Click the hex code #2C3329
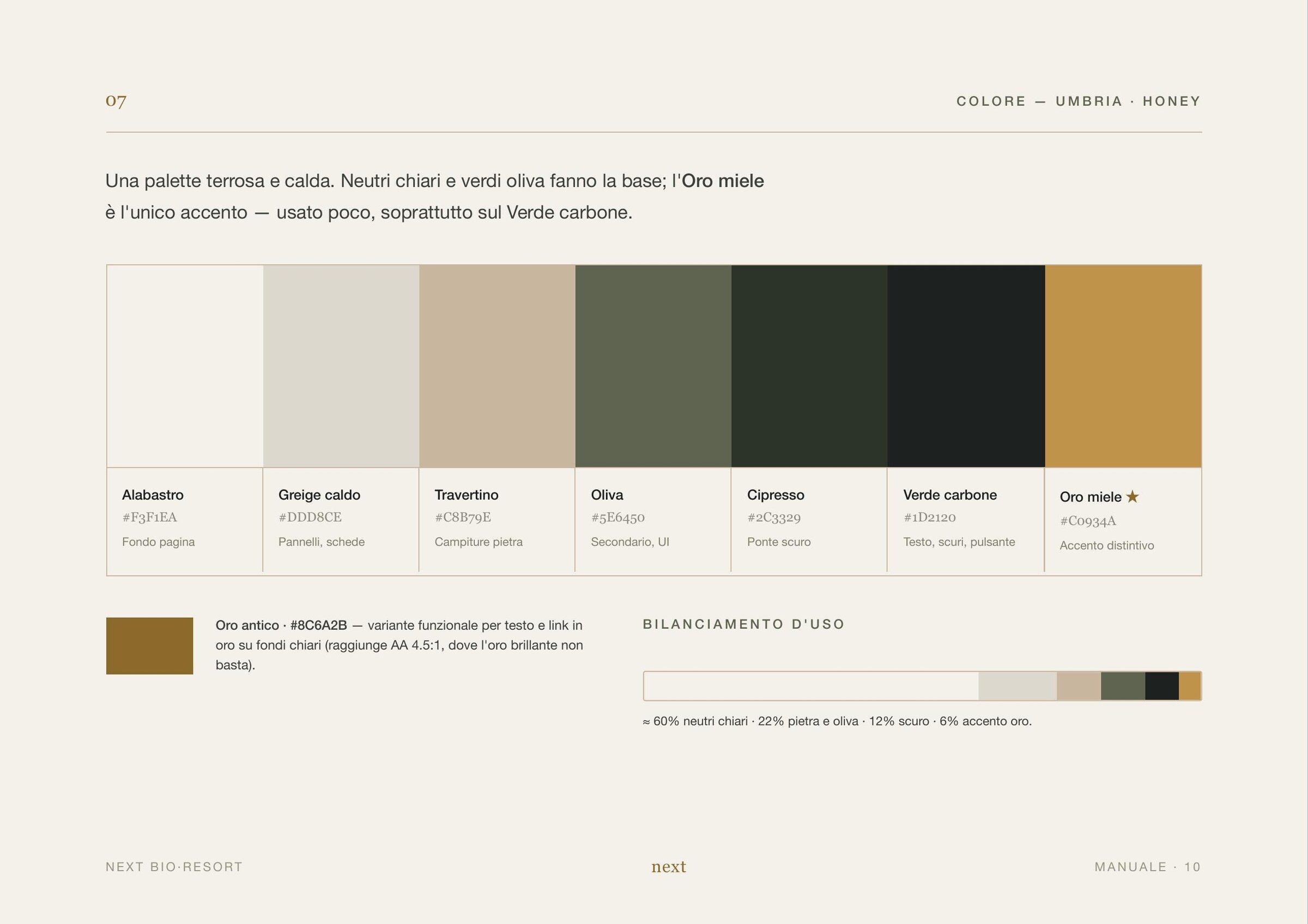Screen dimensions: 1308x924 coord(774,517)
